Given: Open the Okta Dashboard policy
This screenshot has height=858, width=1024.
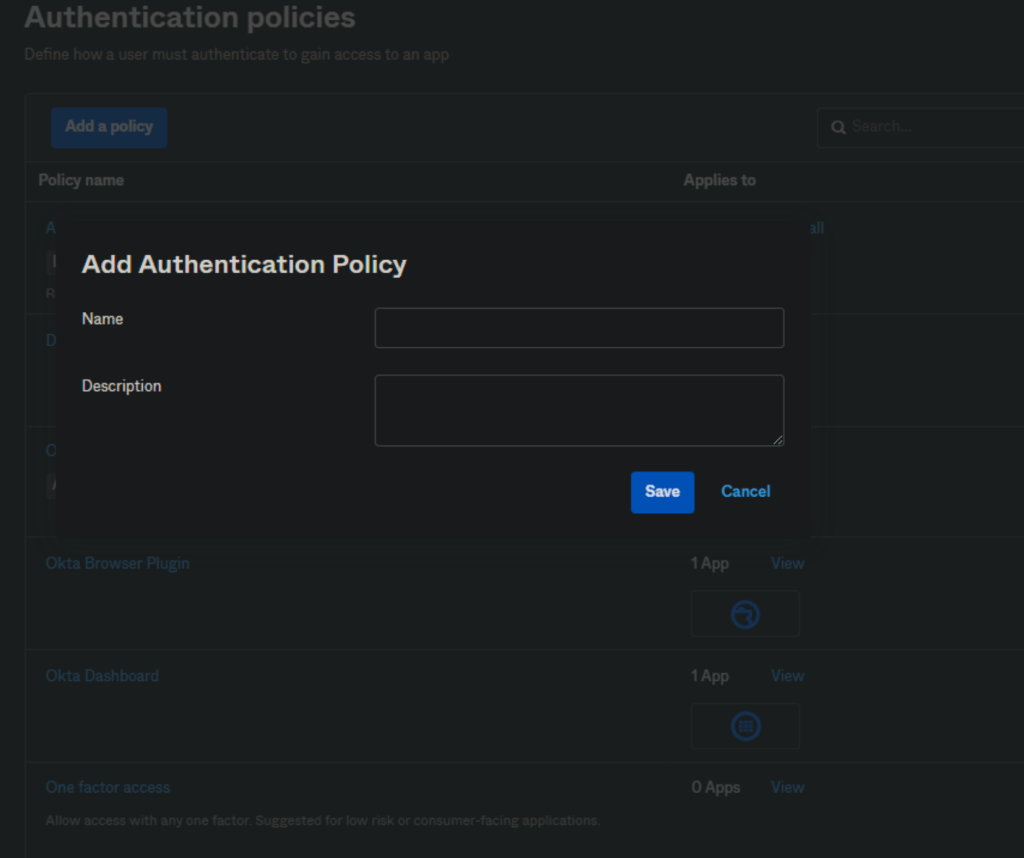Looking at the screenshot, I should pyautogui.click(x=102, y=676).
